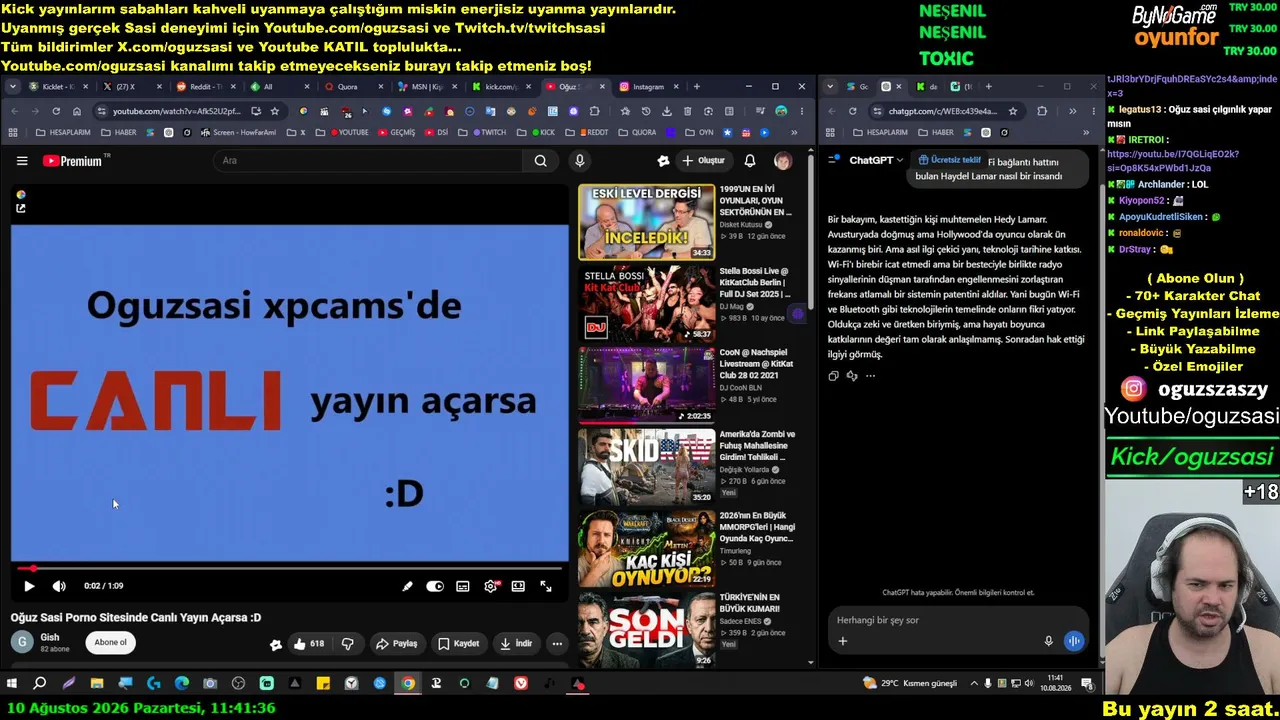Reload the YouTube page

(55, 111)
